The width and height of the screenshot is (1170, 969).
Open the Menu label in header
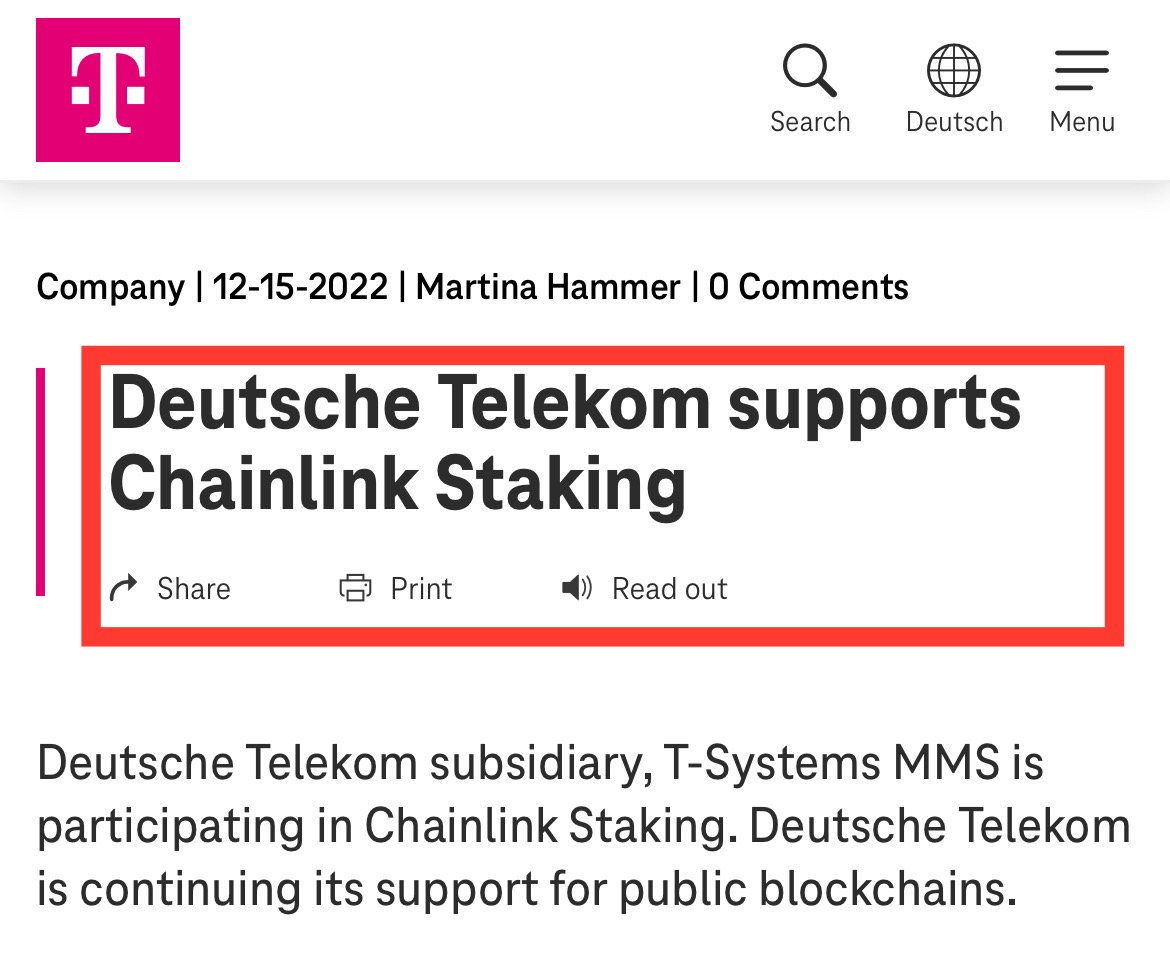1082,122
